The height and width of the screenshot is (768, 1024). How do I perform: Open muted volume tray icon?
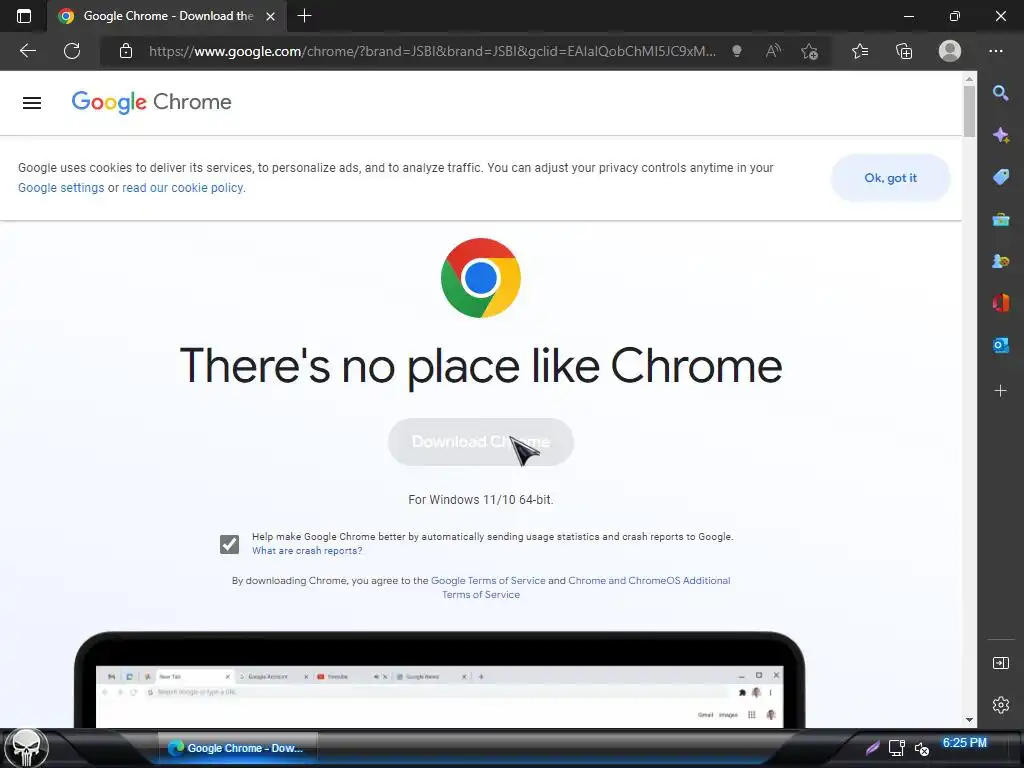coord(921,748)
